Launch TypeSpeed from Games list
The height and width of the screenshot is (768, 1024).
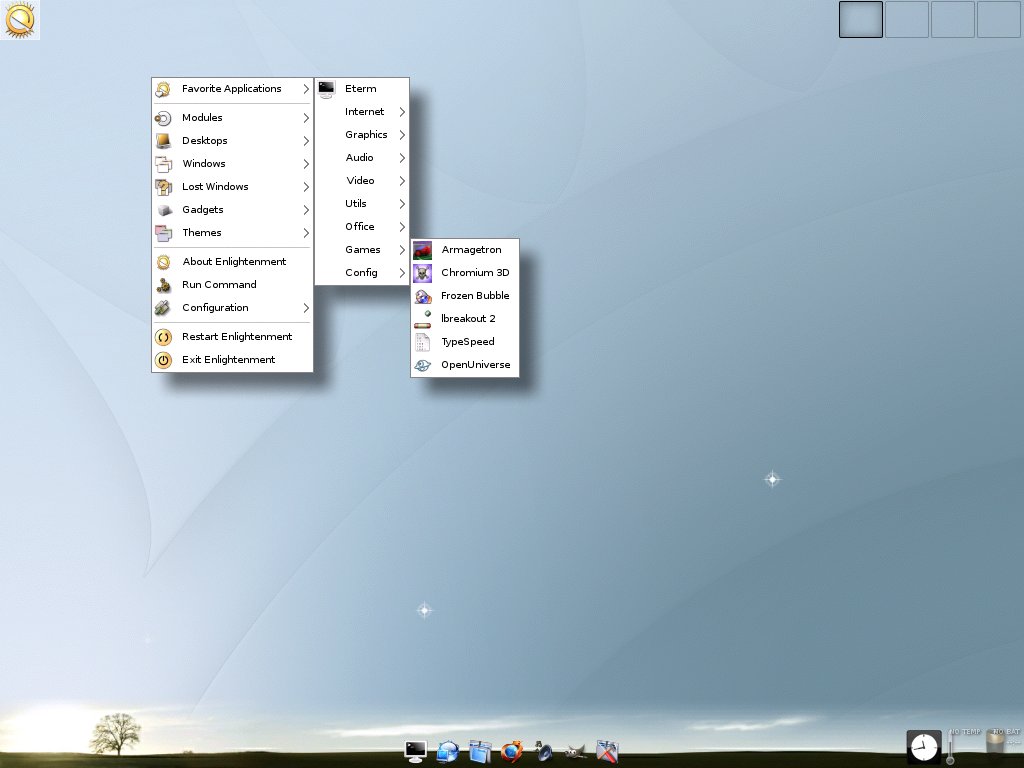point(465,342)
